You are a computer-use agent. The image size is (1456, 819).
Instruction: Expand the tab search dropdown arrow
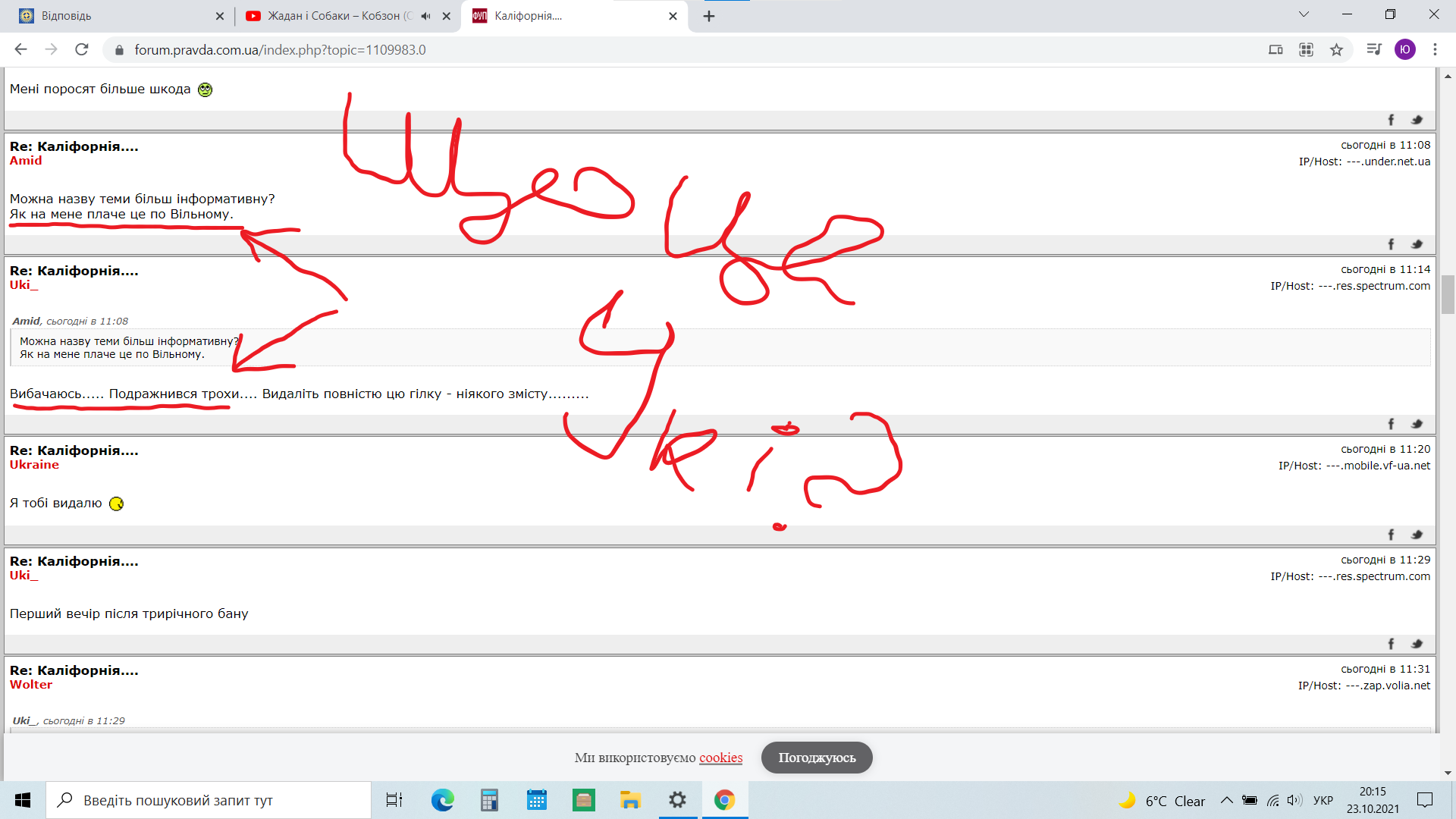(1304, 14)
